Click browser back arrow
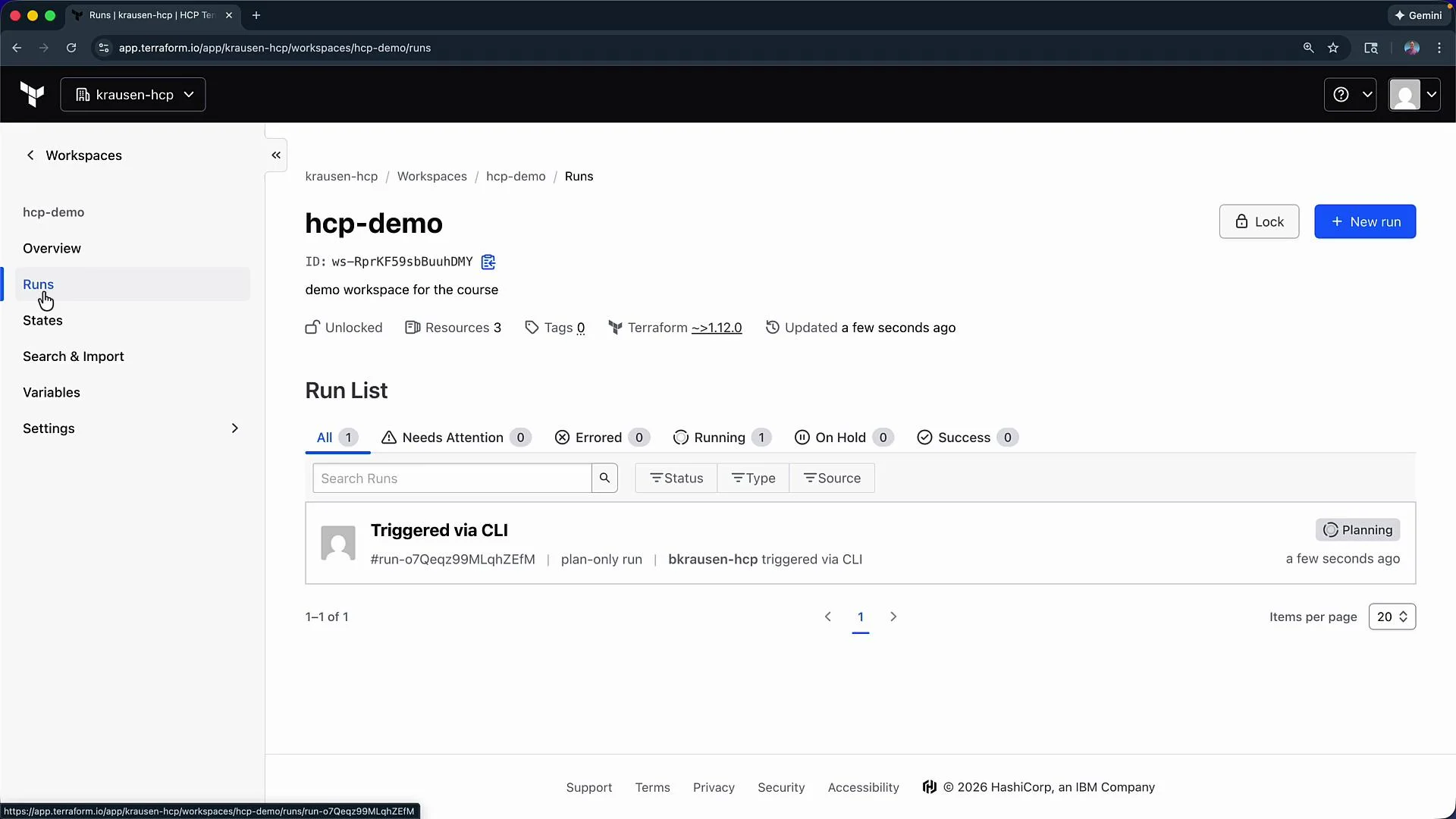The image size is (1456, 819). tap(17, 48)
